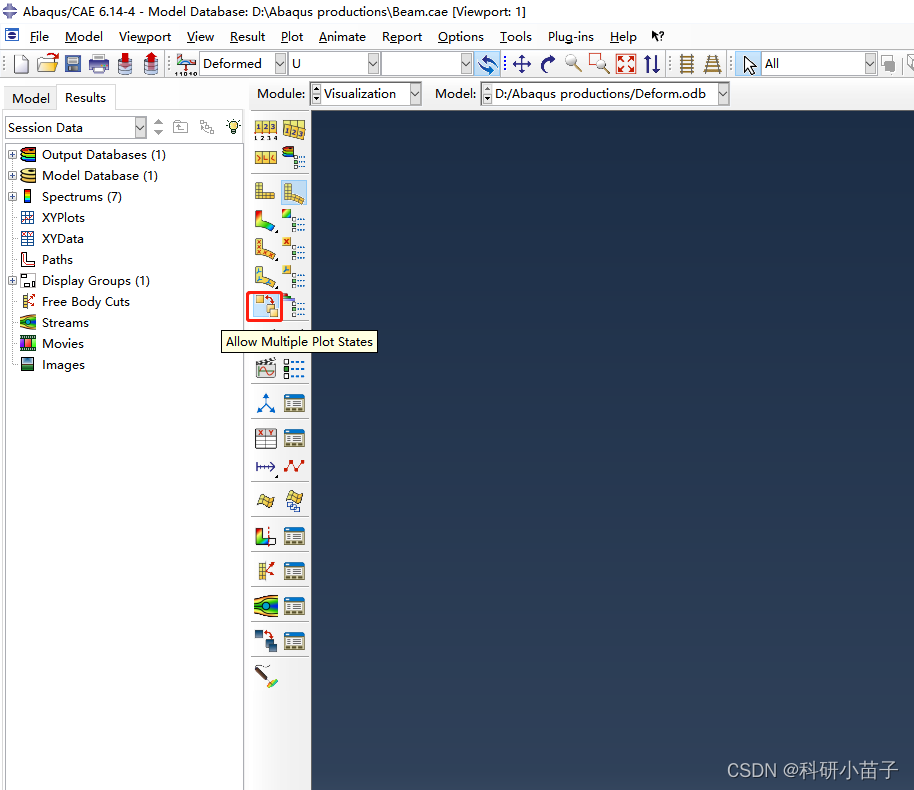Open XY Data Manager icon
This screenshot has height=790, width=914.
click(x=294, y=438)
